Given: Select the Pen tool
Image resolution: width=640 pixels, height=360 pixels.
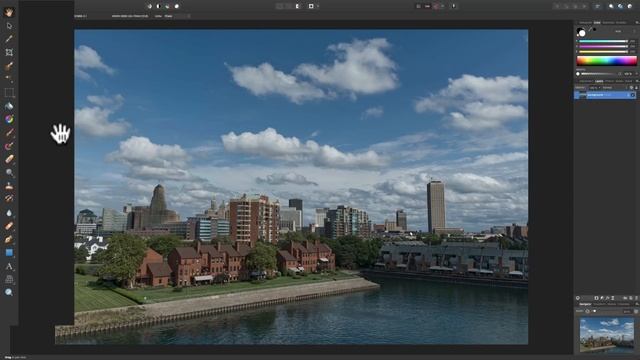Looking at the screenshot, I should click(x=9, y=239).
